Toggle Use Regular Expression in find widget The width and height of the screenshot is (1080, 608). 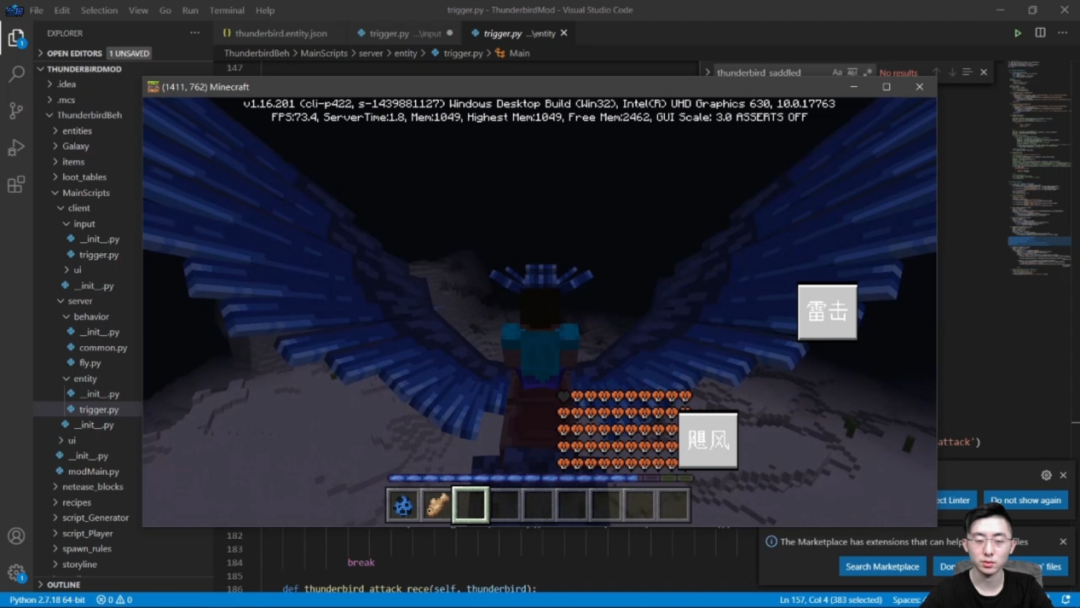tap(868, 72)
